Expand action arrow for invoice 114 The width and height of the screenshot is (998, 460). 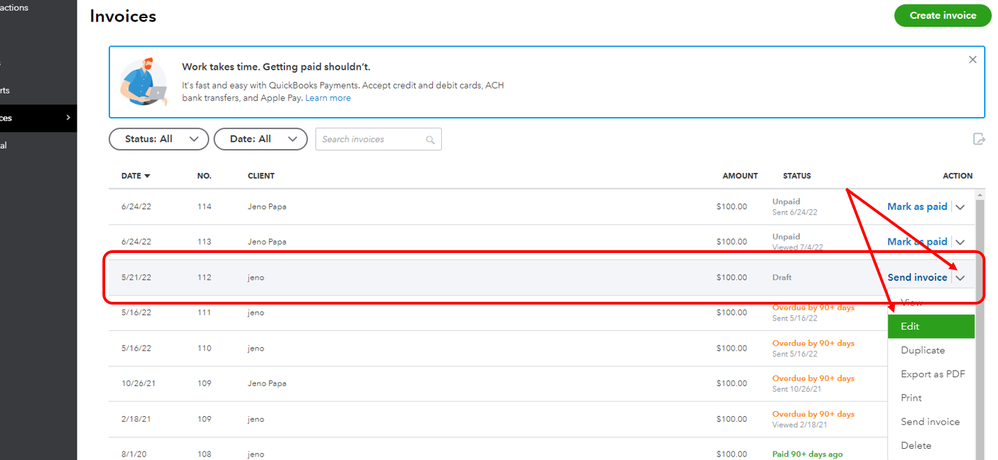tap(961, 207)
